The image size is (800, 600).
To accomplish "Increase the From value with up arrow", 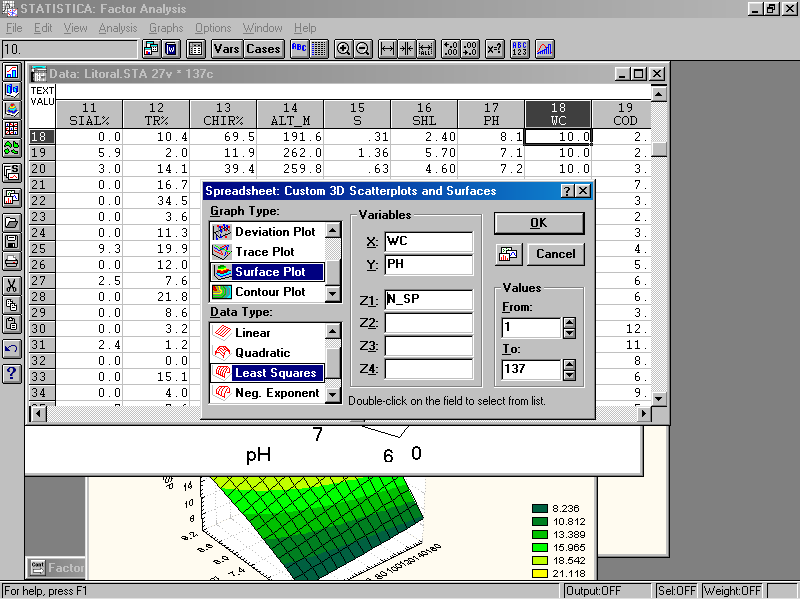I will pos(569,322).
